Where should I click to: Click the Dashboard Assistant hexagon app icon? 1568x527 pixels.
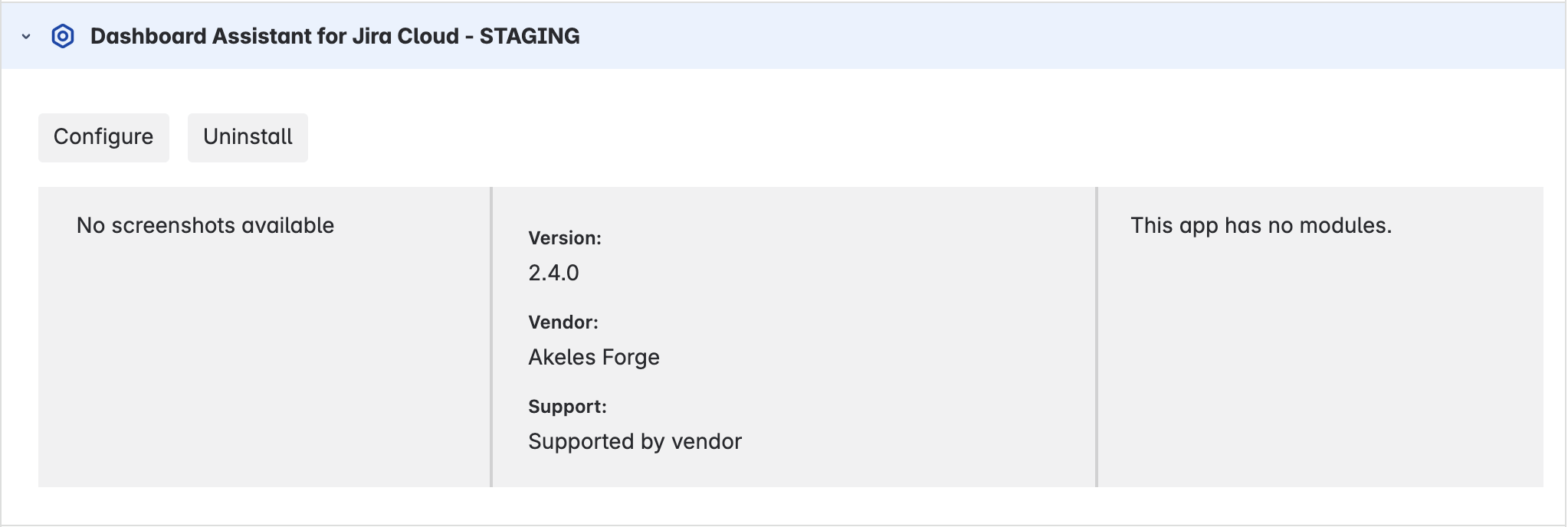tap(63, 37)
